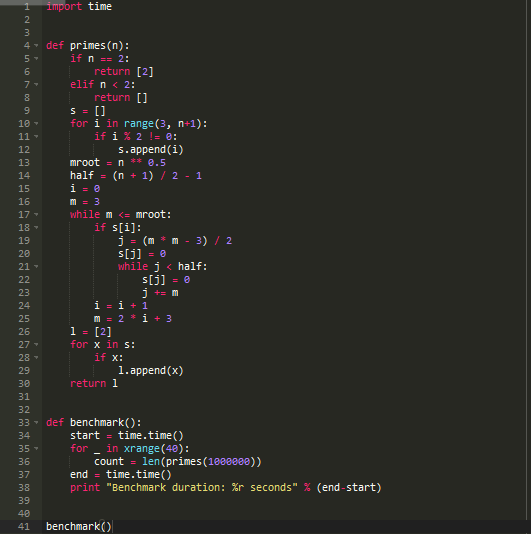This screenshot has height=534, width=531.
Task: Fold the for x in s loop
Action: [x=36, y=345]
